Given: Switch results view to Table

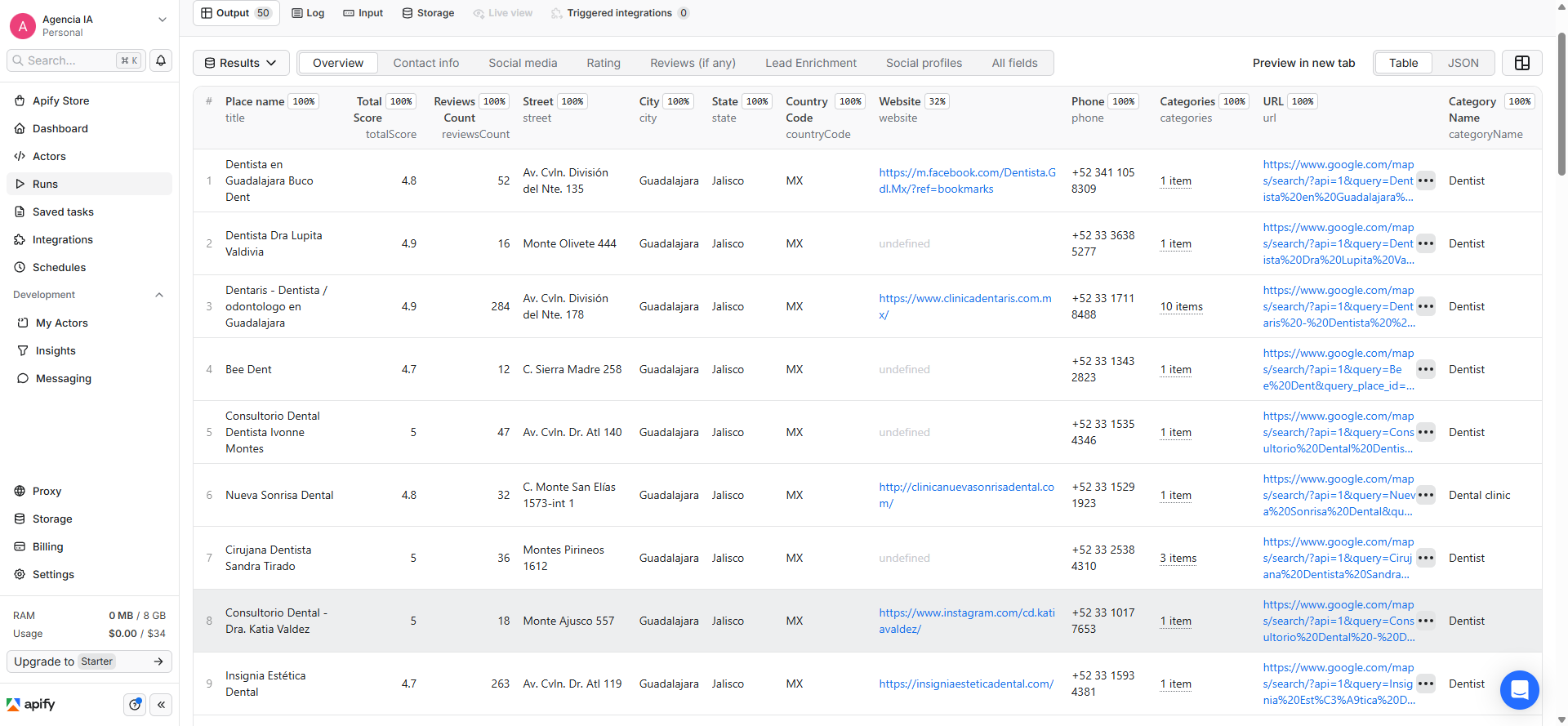Looking at the screenshot, I should 1403,63.
